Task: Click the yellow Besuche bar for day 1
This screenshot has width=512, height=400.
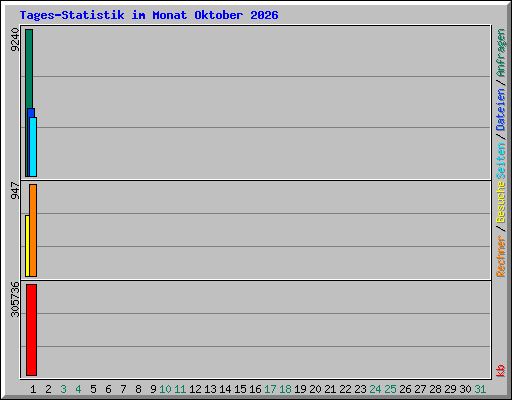Action: 27,246
